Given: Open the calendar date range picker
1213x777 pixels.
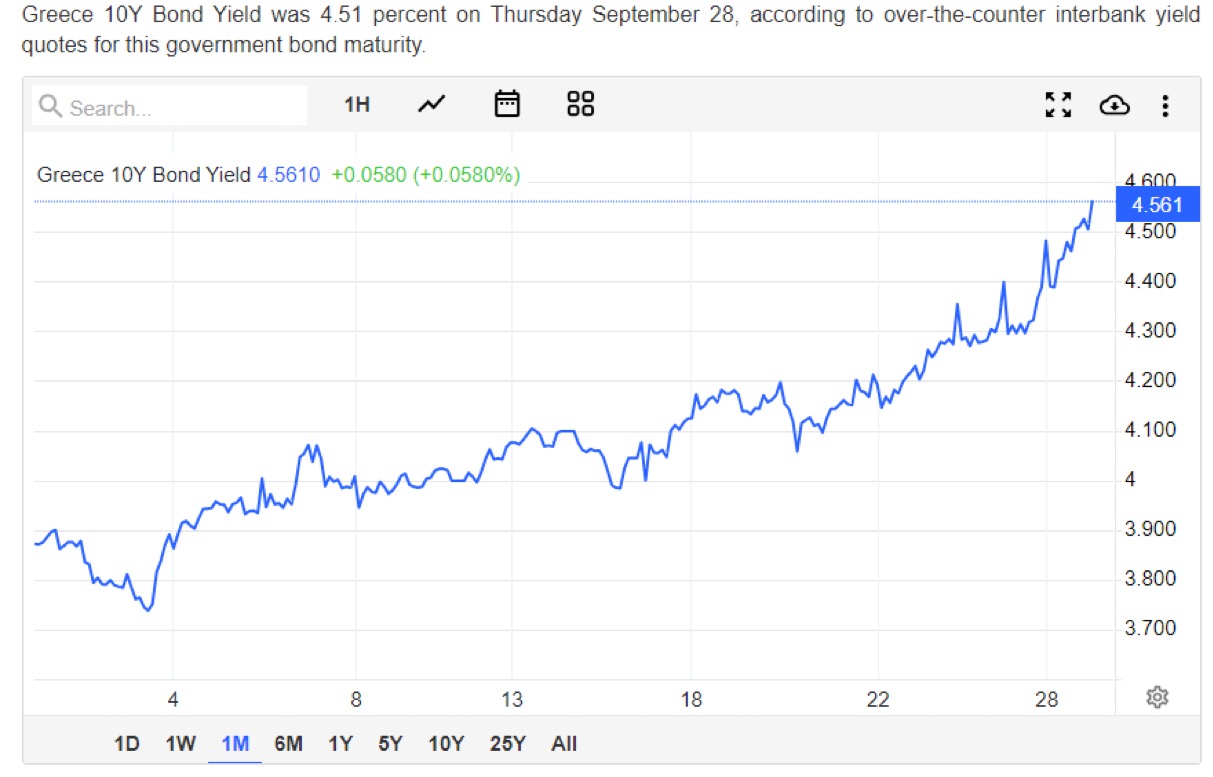Looking at the screenshot, I should 508,104.
